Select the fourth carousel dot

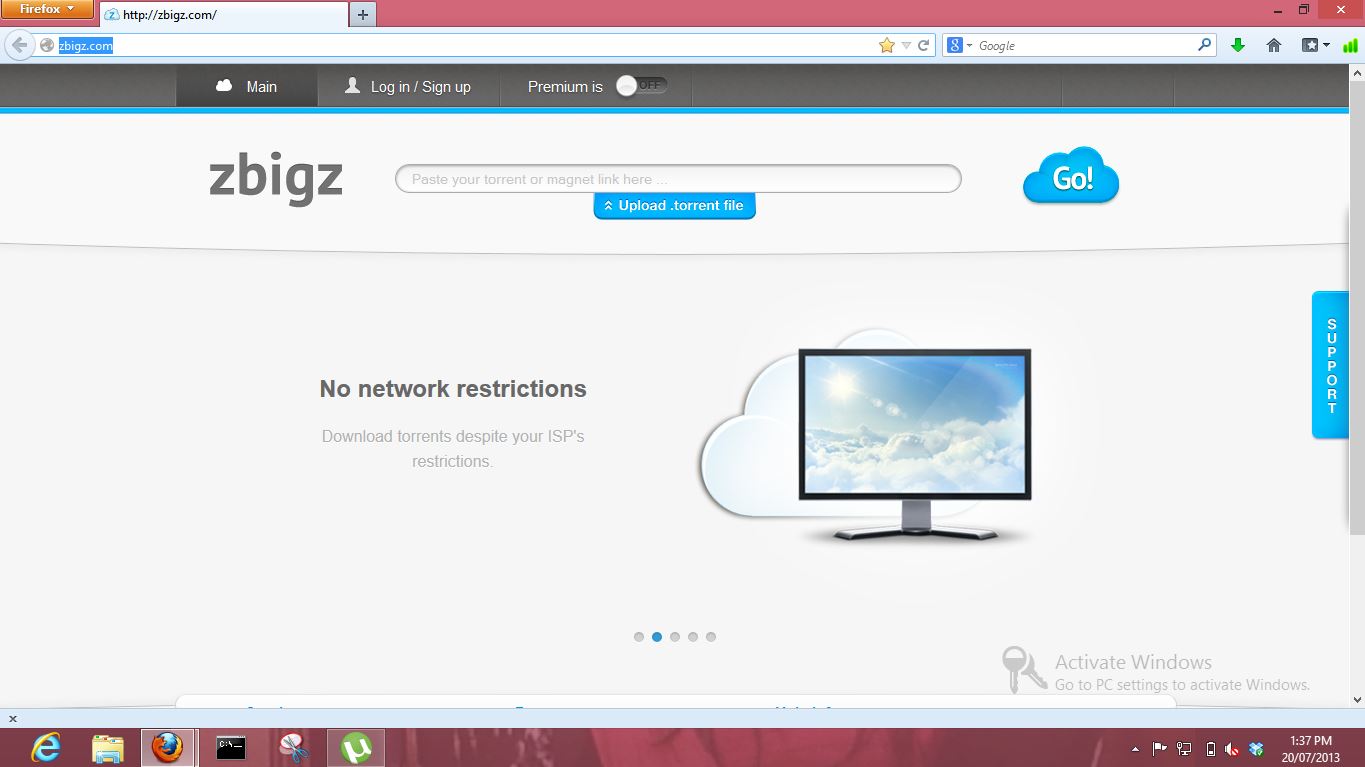click(x=693, y=637)
